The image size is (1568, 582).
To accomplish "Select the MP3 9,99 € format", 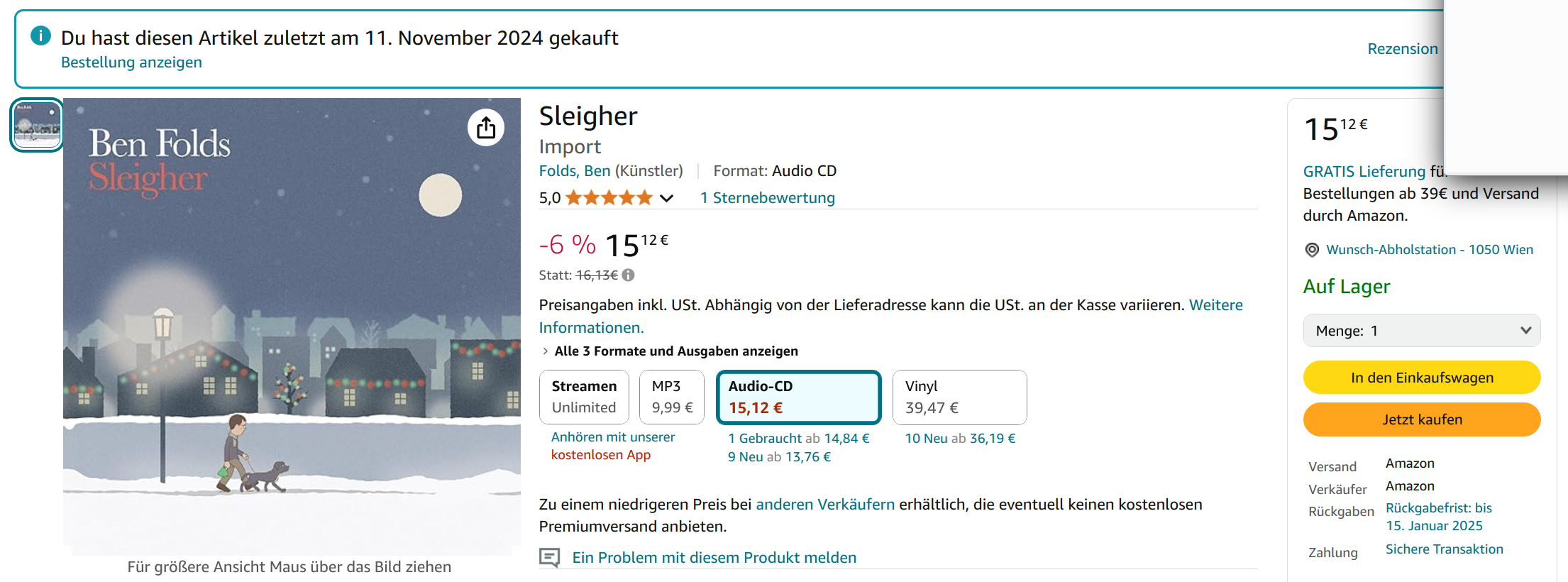I will coord(671,397).
